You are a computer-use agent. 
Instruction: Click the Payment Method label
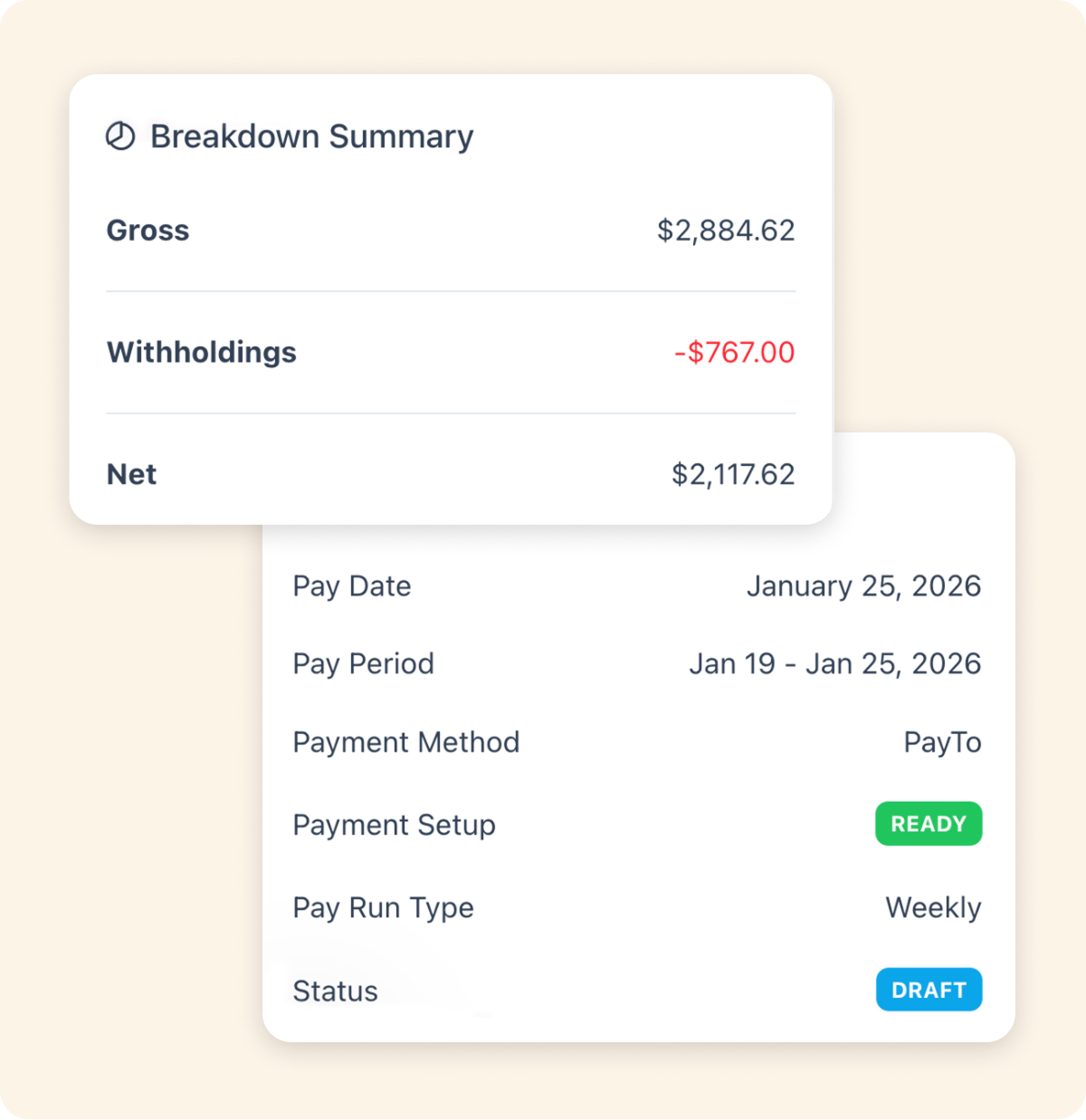coord(406,743)
